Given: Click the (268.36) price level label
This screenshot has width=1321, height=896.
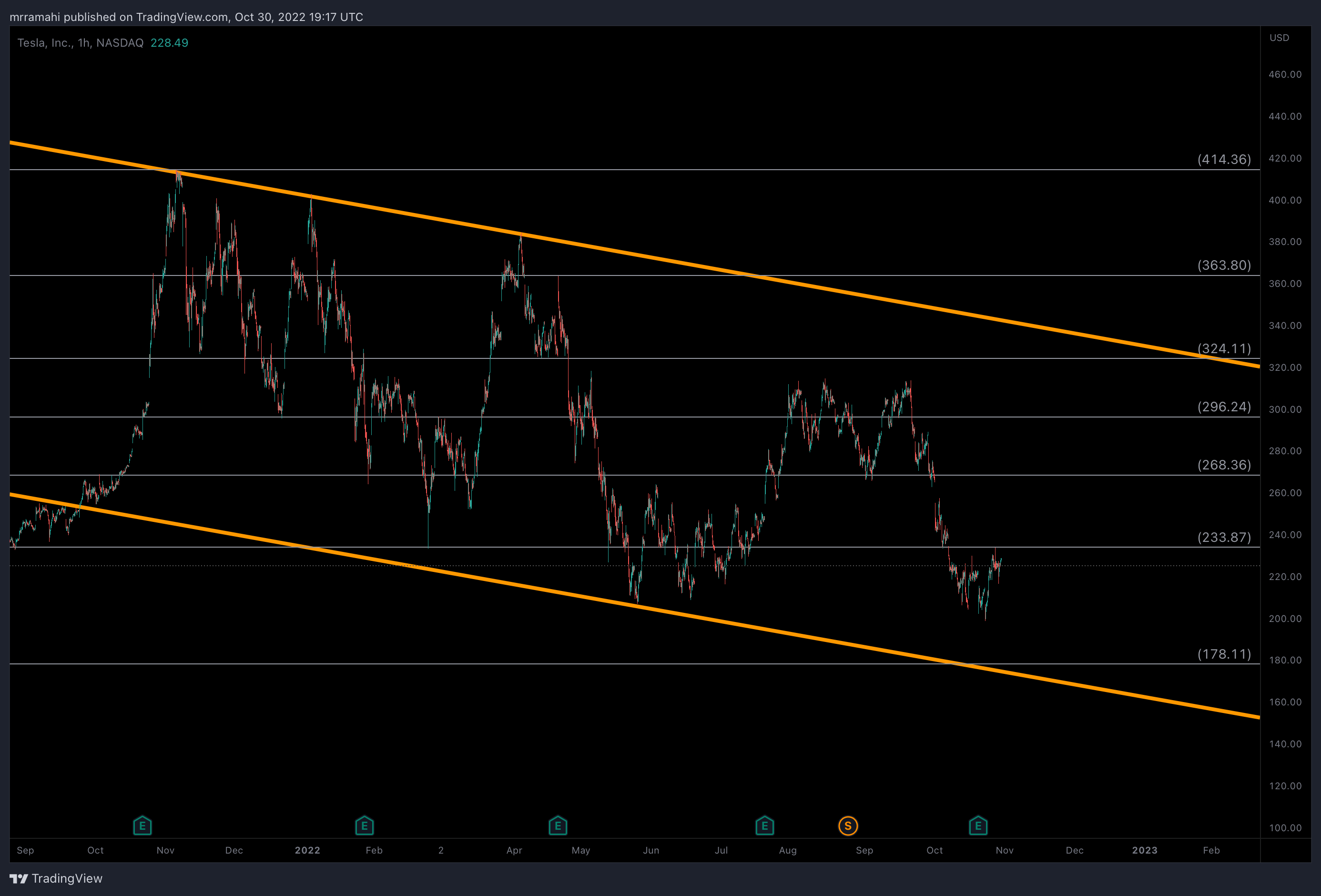Looking at the screenshot, I should point(1224,465).
